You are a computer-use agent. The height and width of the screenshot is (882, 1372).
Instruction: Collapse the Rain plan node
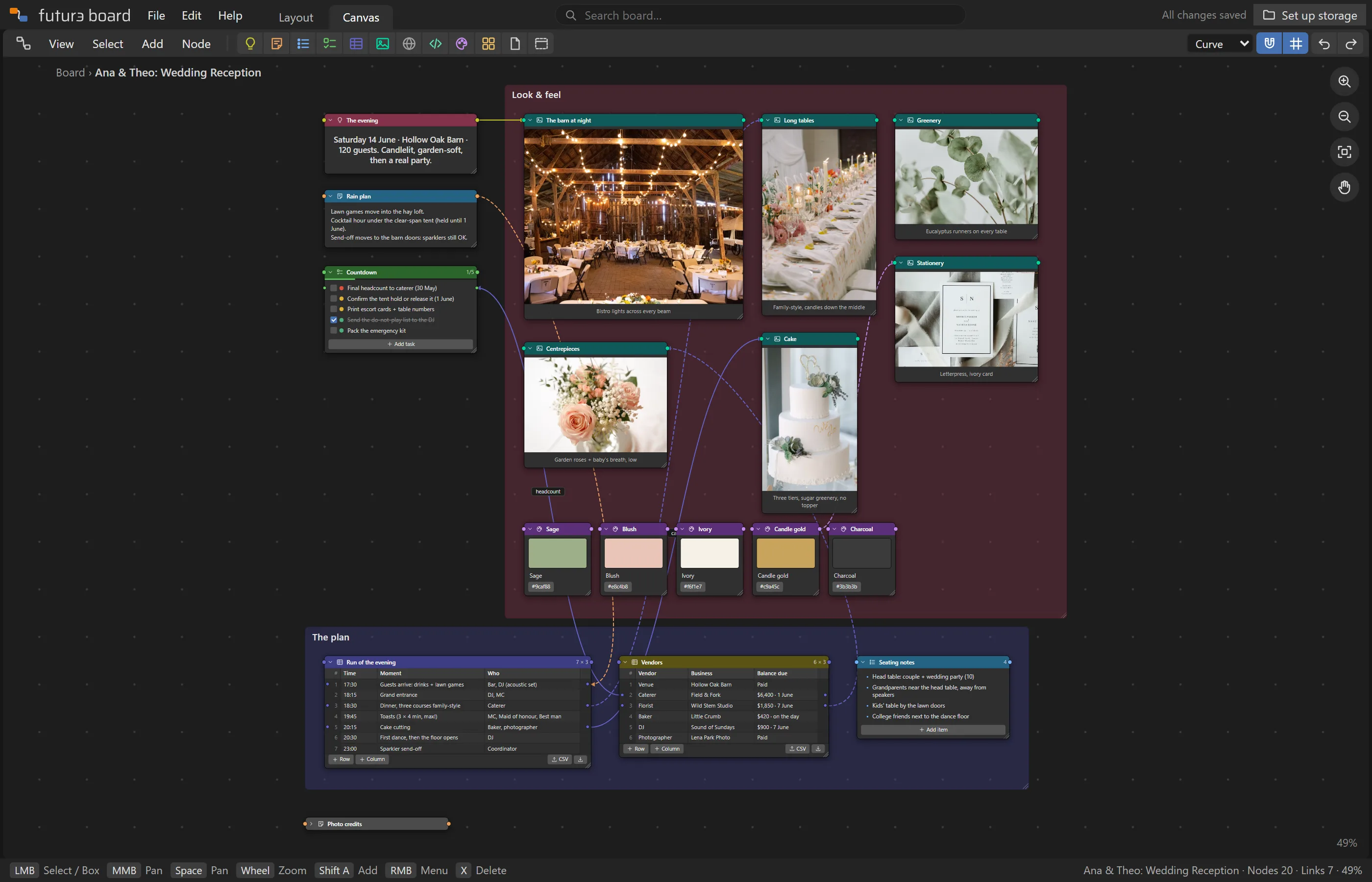point(330,196)
